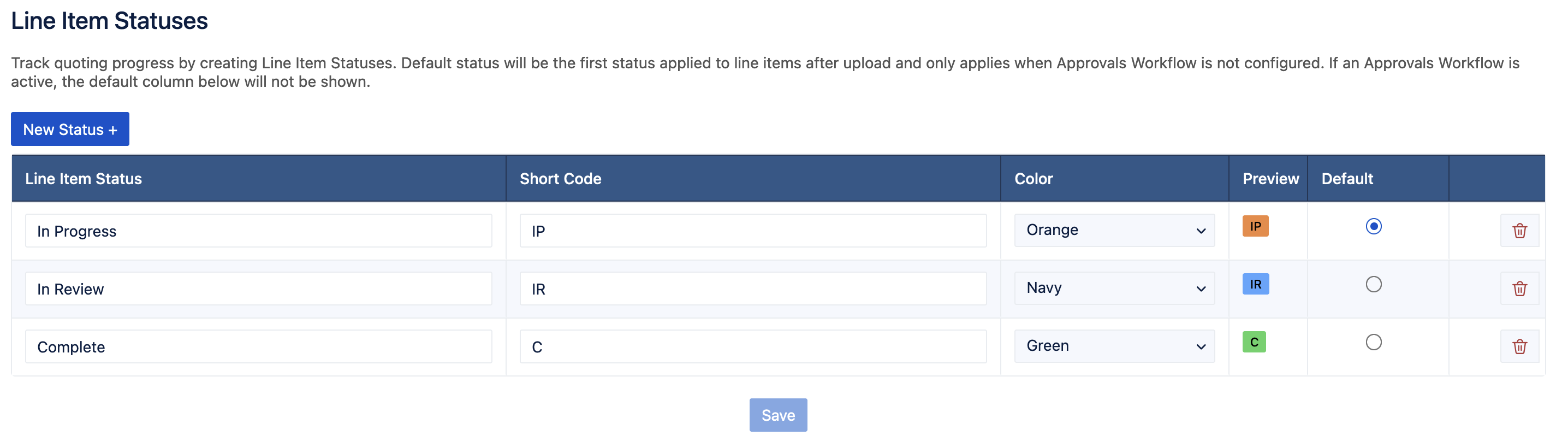This screenshot has width=1568, height=447.
Task: Focus the In Review name input
Action: click(x=258, y=288)
